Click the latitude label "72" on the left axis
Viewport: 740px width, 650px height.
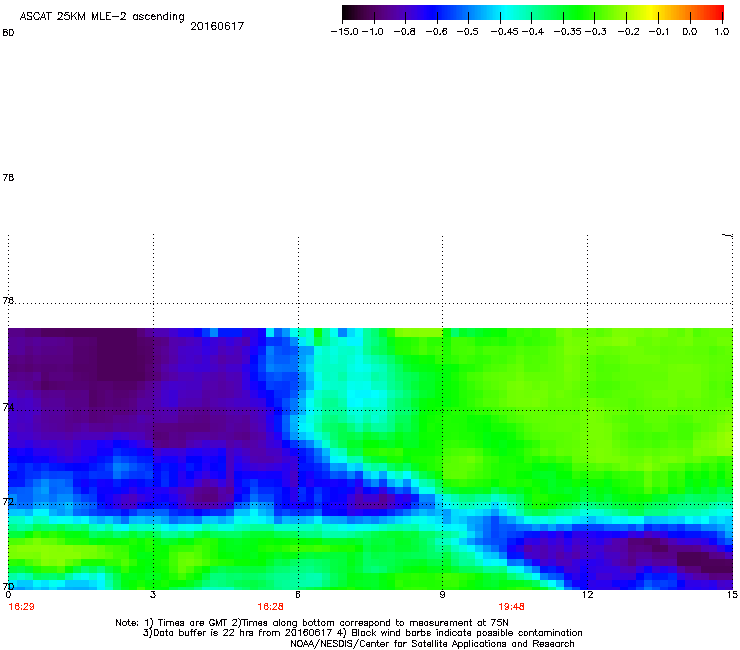pyautogui.click(x=8, y=501)
